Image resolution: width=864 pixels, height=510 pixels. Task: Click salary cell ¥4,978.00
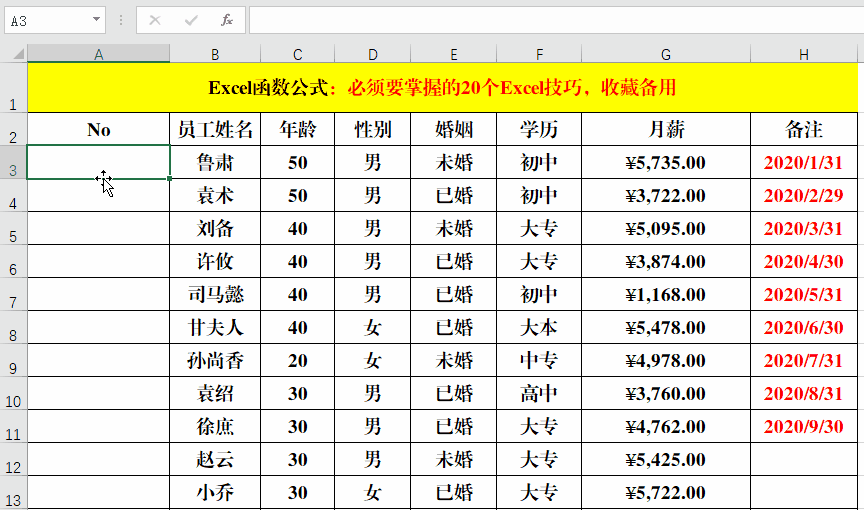[666, 361]
